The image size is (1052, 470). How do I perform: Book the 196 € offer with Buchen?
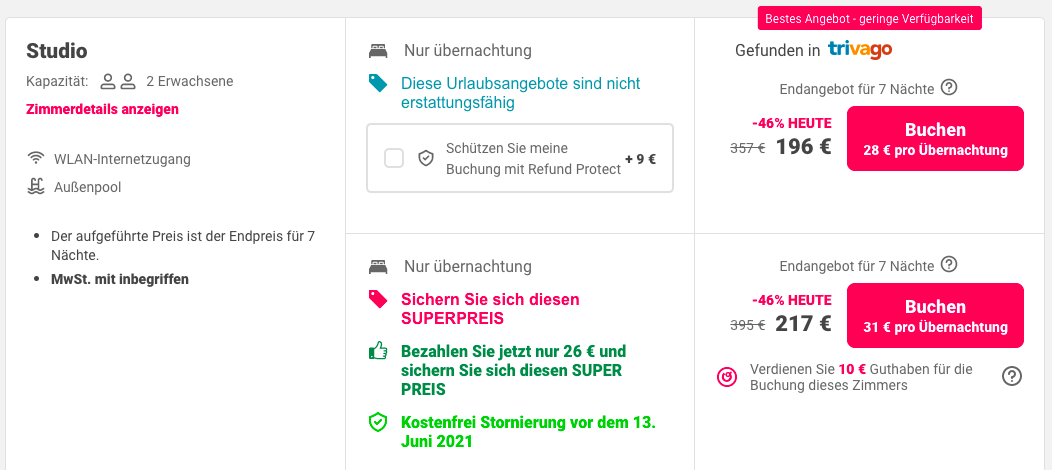click(935, 139)
